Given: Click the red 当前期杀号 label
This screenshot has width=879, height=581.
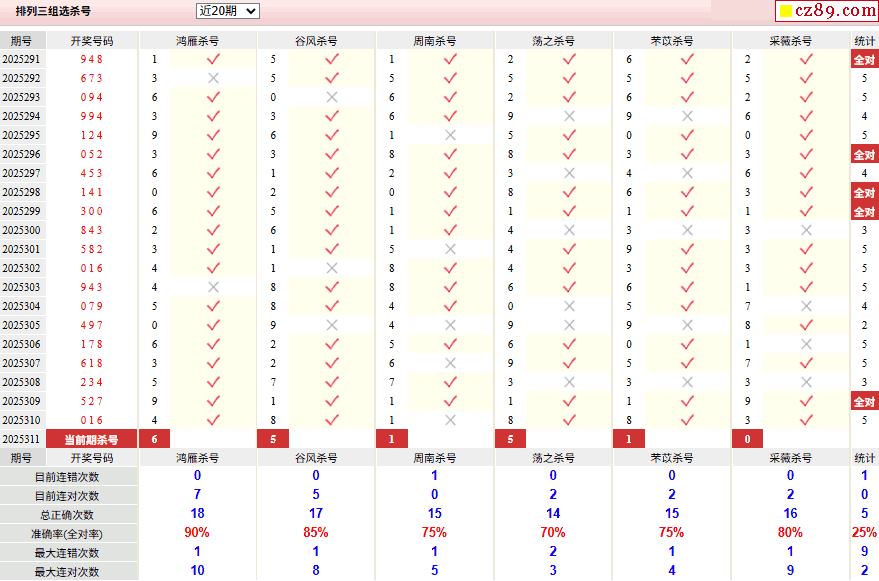Looking at the screenshot, I should [91, 439].
